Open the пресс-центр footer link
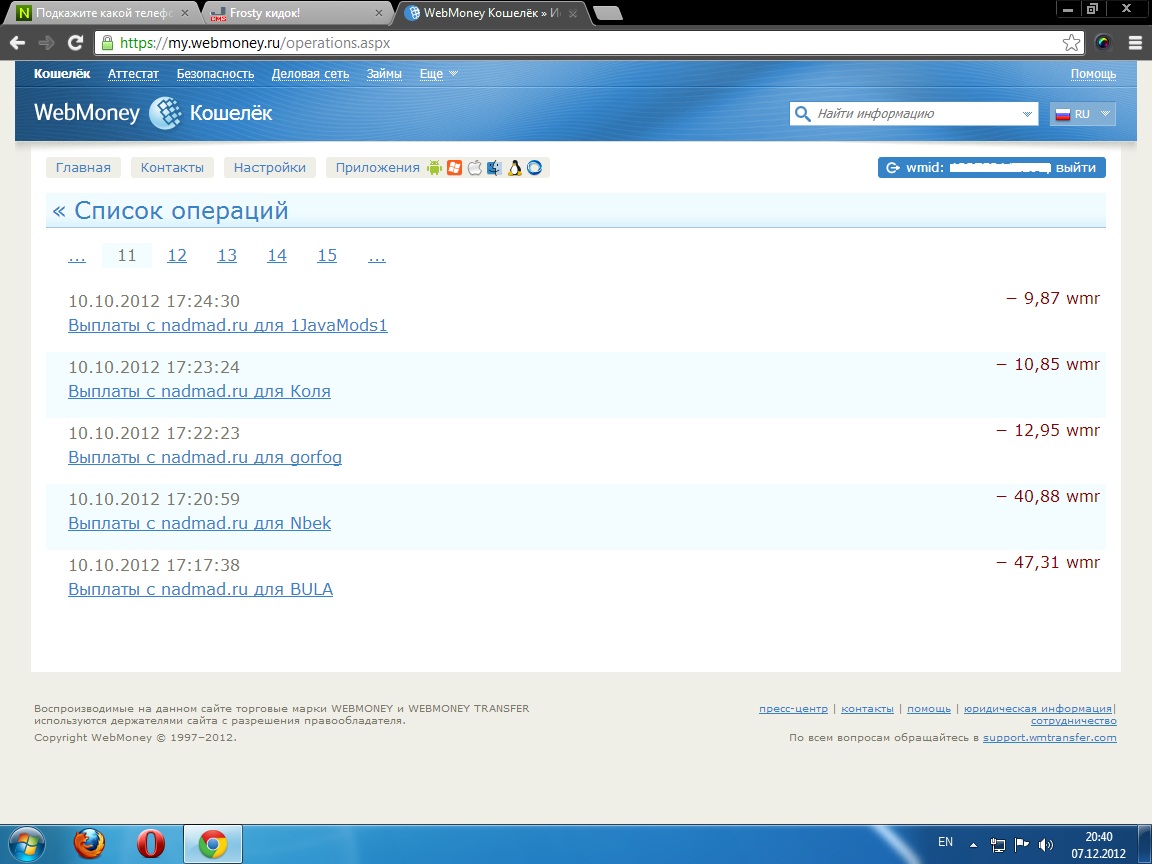This screenshot has width=1152, height=864. [793, 709]
